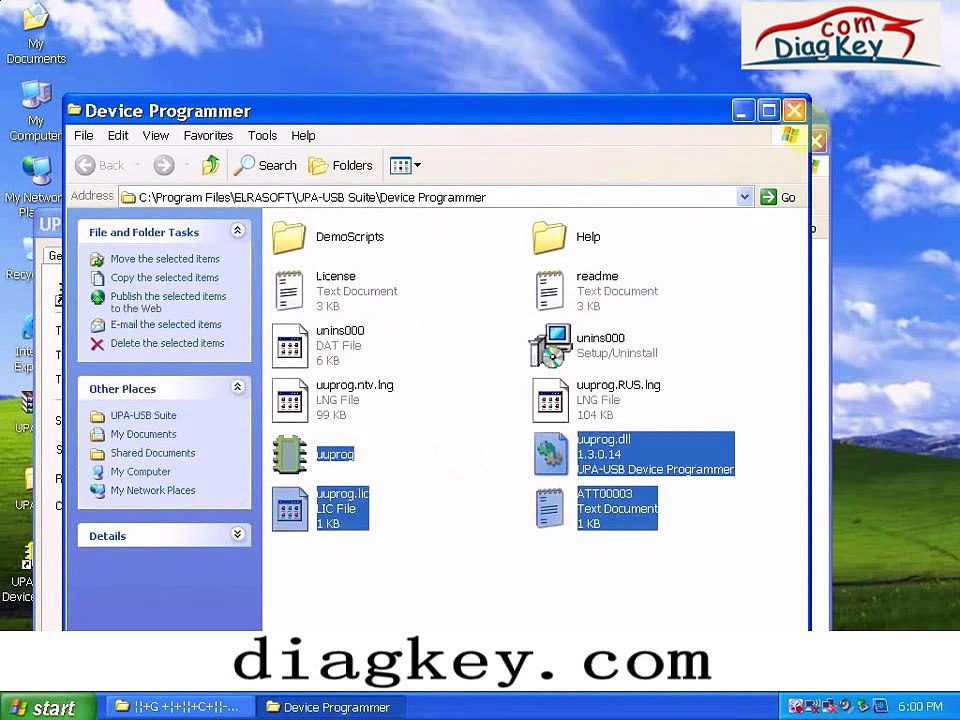
Task: Select the uuprog.ntv.lng file icon
Action: pos(290,400)
